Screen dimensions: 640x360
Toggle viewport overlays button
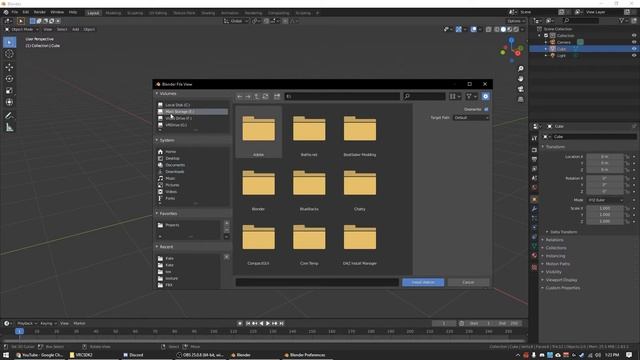point(473,29)
